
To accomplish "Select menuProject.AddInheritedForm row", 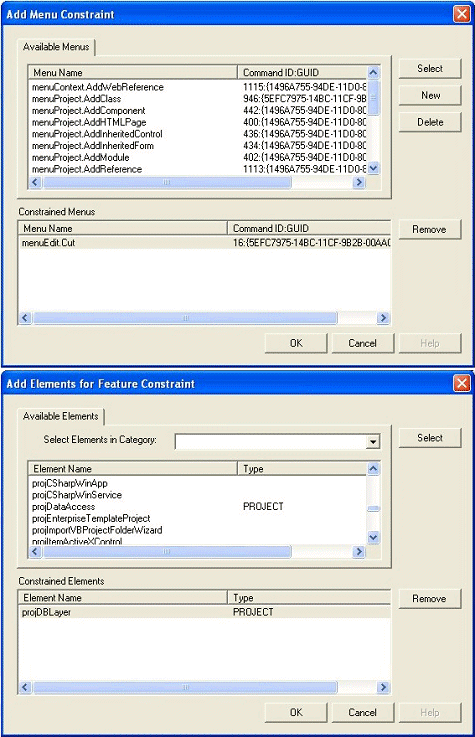I will 199,146.
